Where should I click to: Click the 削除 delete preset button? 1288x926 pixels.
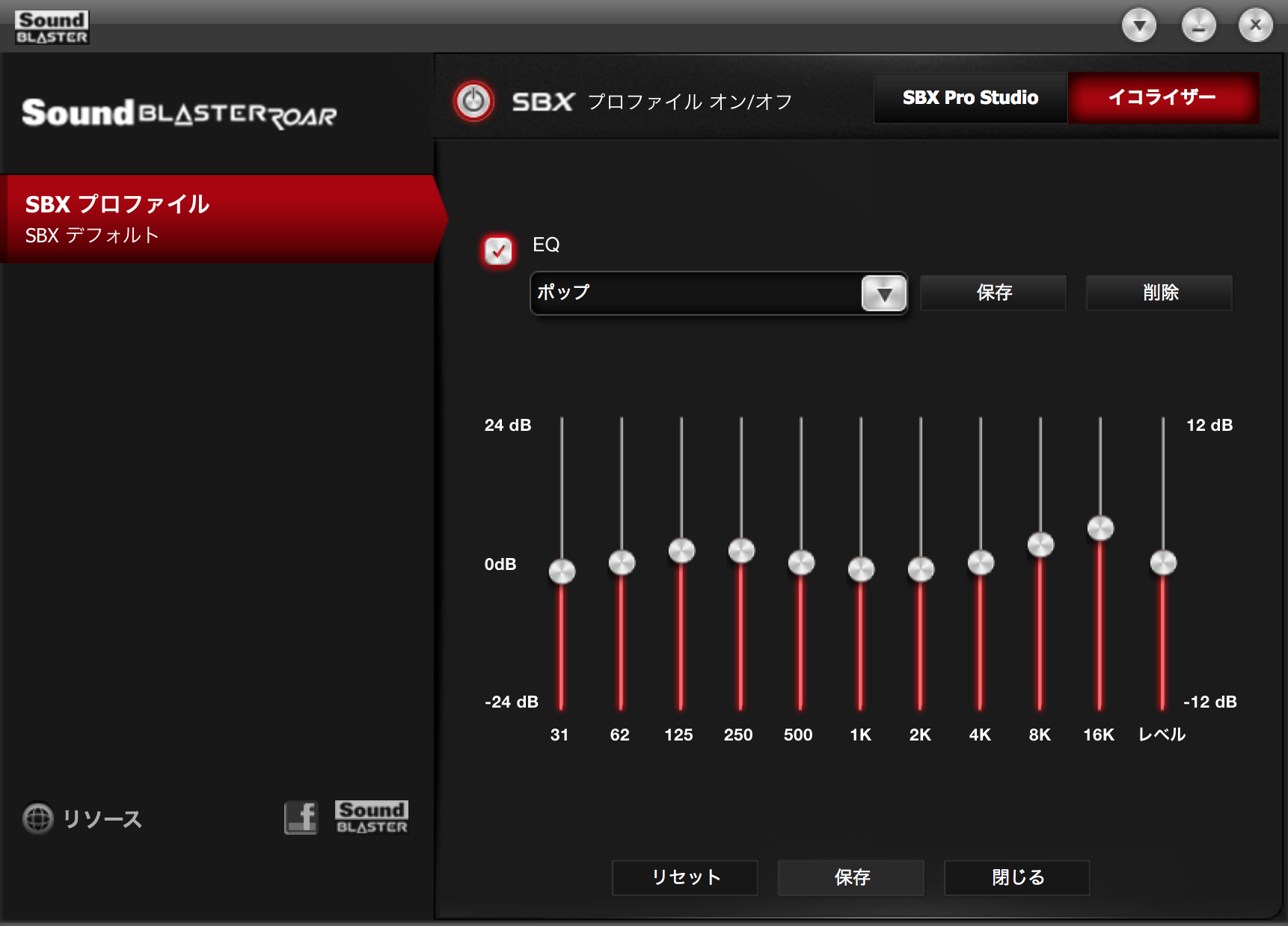[x=1159, y=292]
